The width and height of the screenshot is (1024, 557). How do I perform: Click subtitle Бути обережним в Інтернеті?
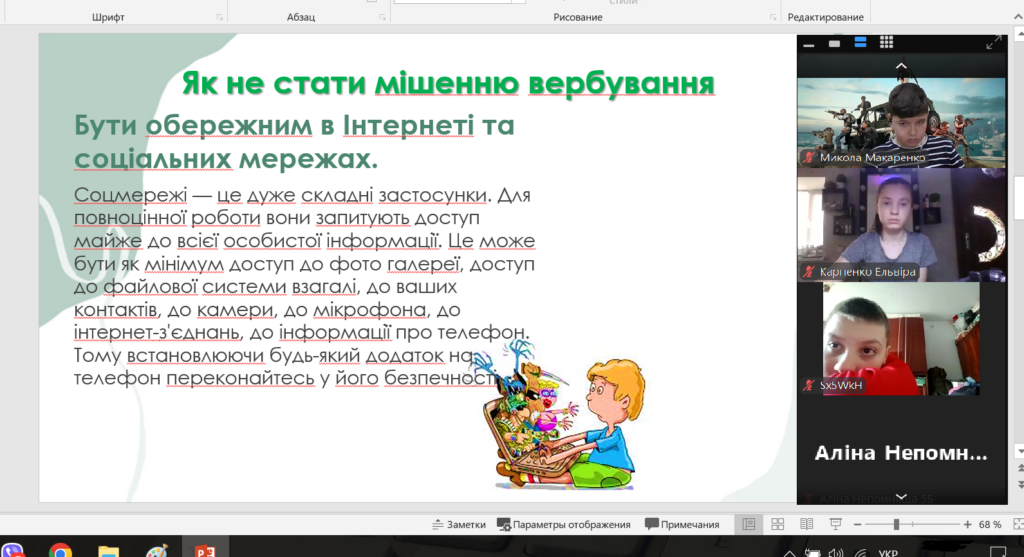pyautogui.click(x=294, y=142)
